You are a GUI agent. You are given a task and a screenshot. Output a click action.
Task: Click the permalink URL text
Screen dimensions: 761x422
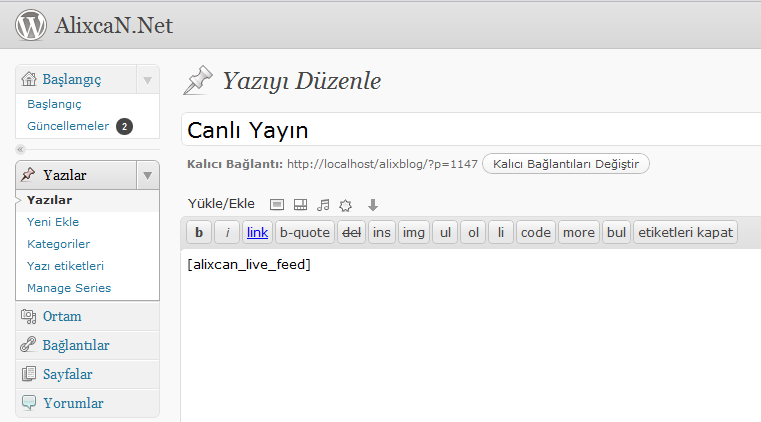(x=382, y=164)
